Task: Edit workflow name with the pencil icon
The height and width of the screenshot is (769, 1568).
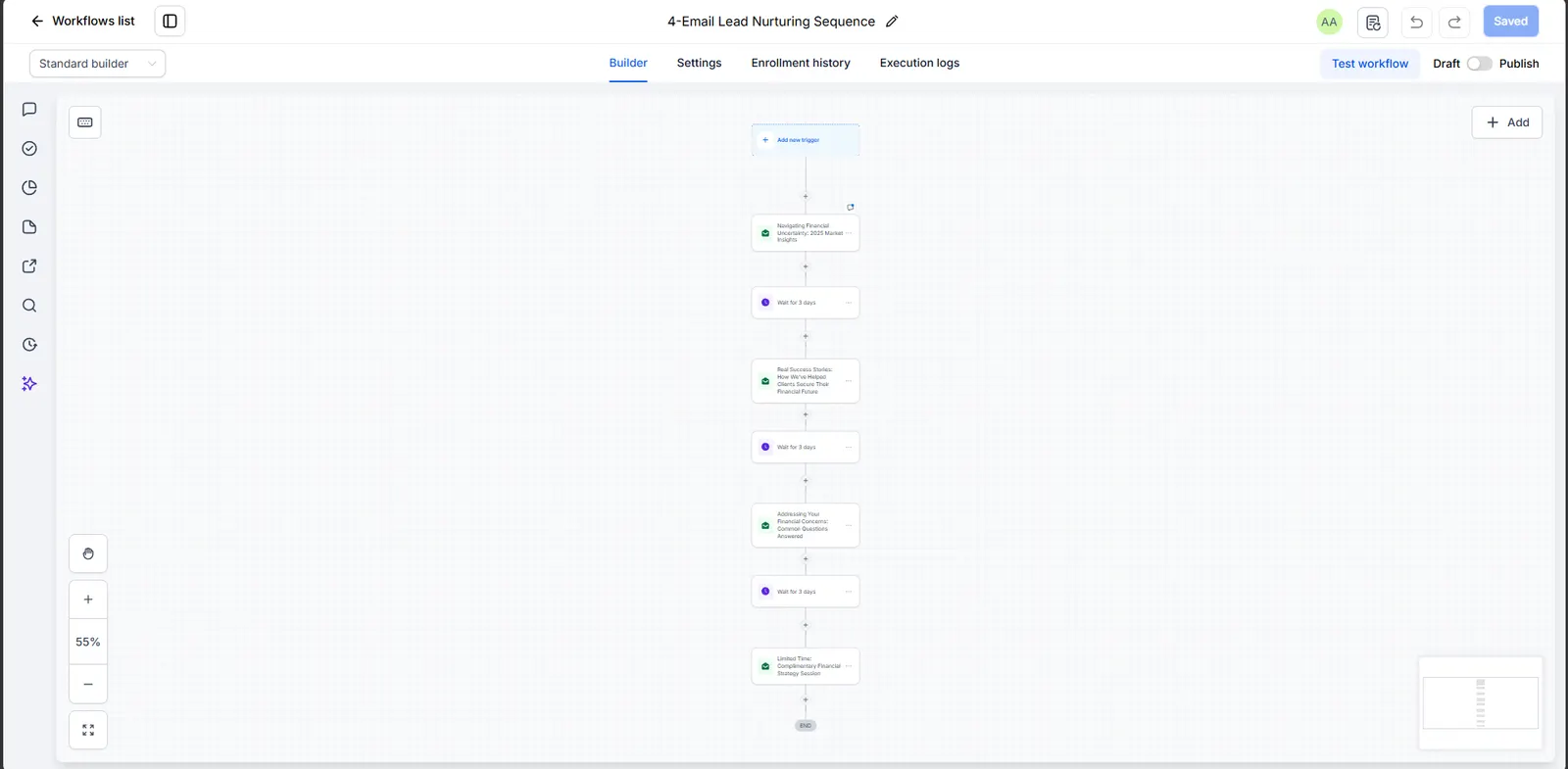Action: click(892, 22)
